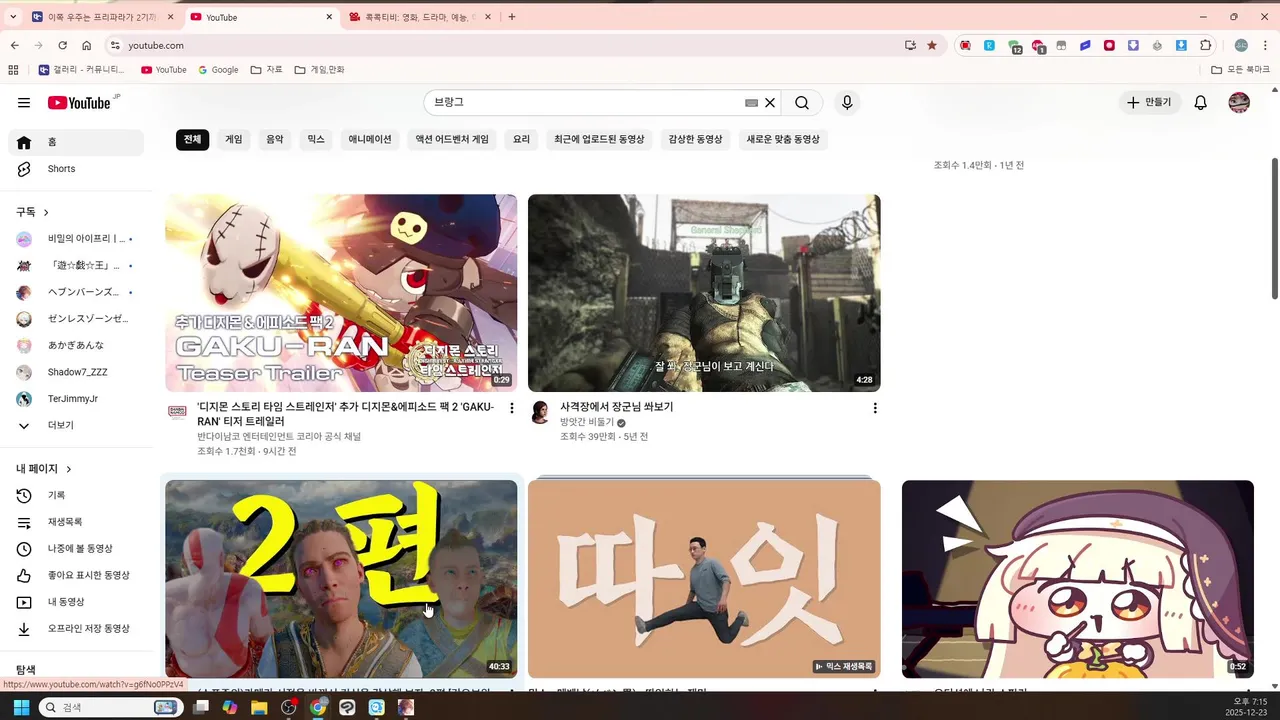Start voice search with the microphone

[x=847, y=103]
